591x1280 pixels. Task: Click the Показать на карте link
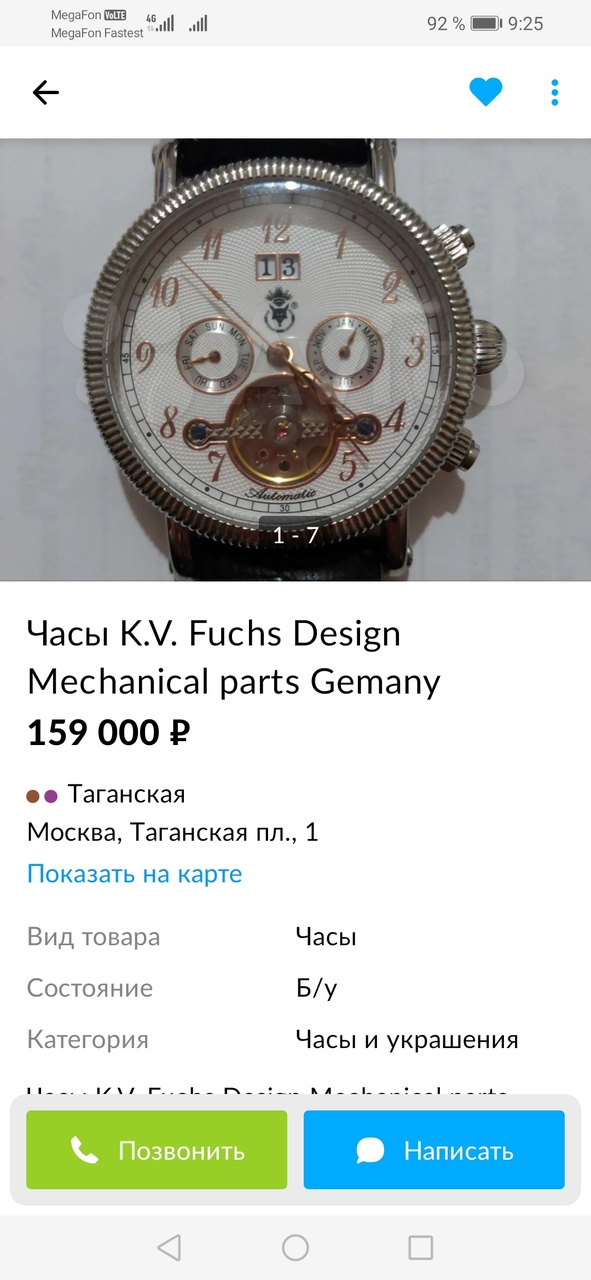(x=134, y=873)
